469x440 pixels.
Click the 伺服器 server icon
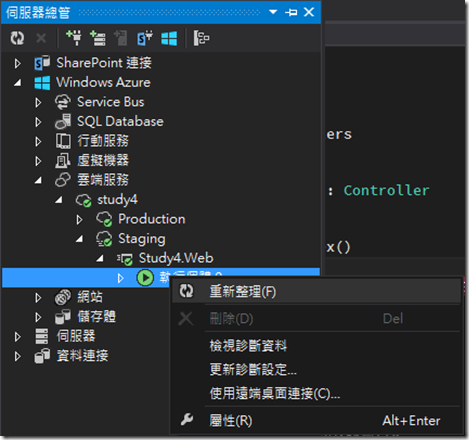42,336
